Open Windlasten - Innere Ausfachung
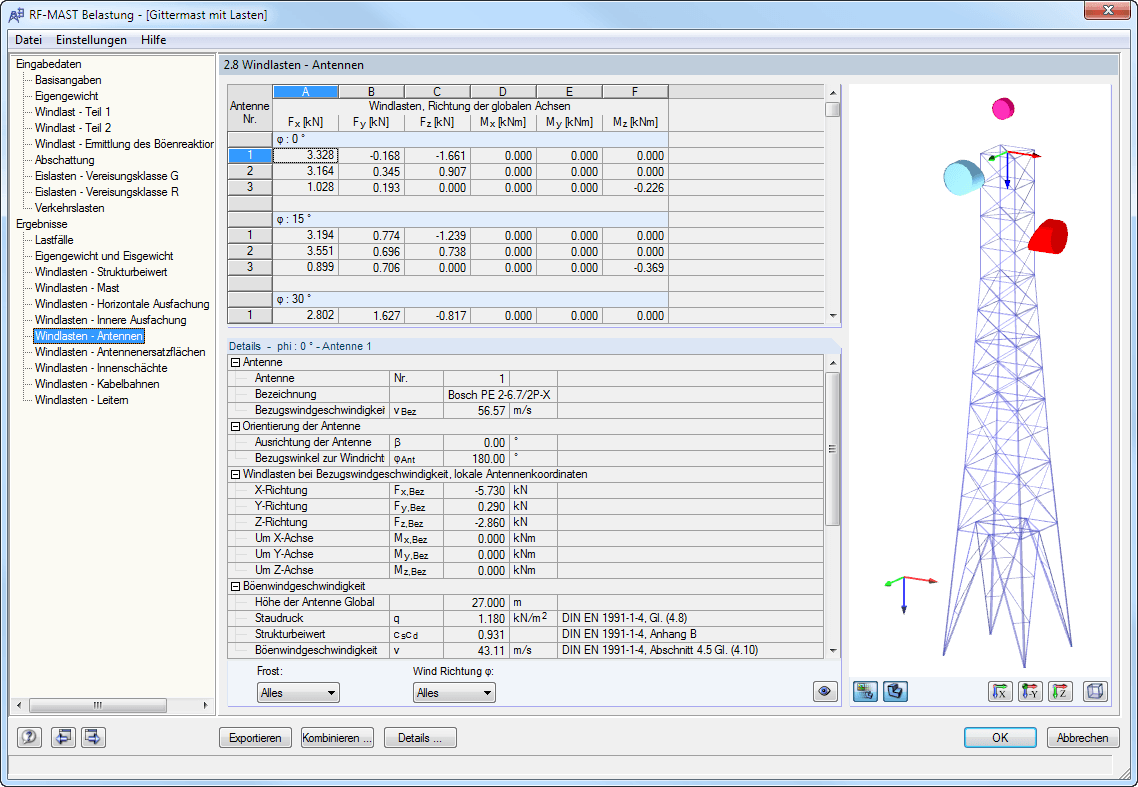Screen dimensions: 1138x787 [110, 319]
